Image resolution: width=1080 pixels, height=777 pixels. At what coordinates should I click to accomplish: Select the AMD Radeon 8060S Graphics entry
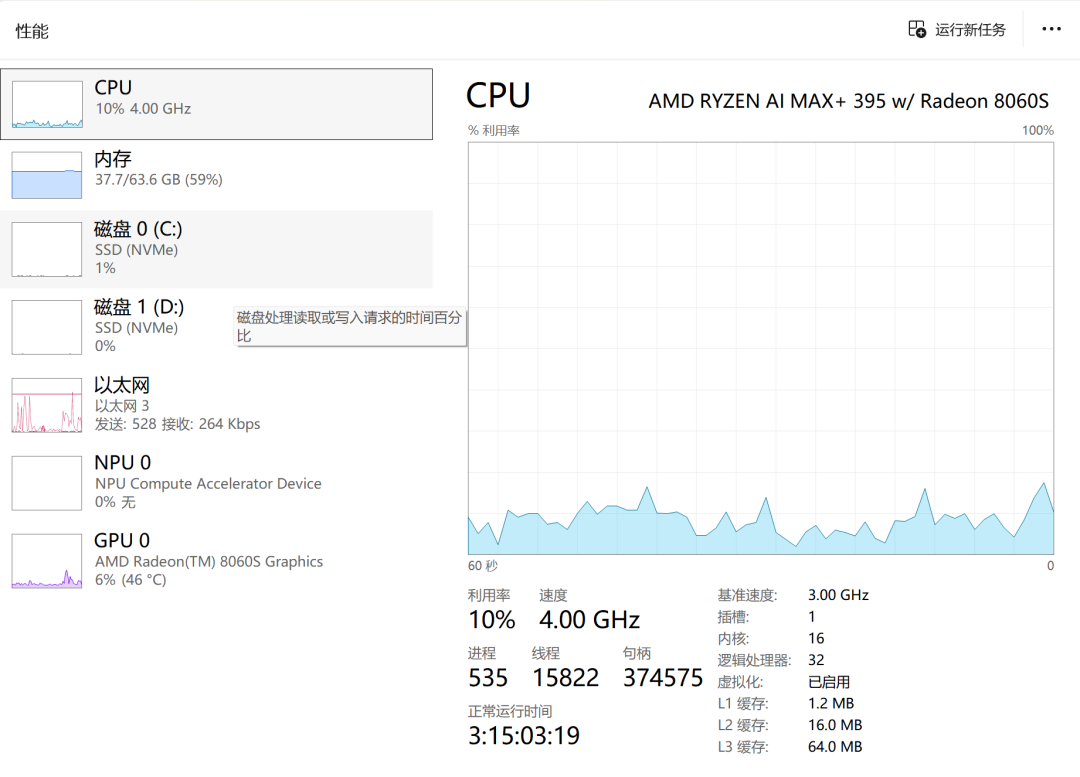216,560
